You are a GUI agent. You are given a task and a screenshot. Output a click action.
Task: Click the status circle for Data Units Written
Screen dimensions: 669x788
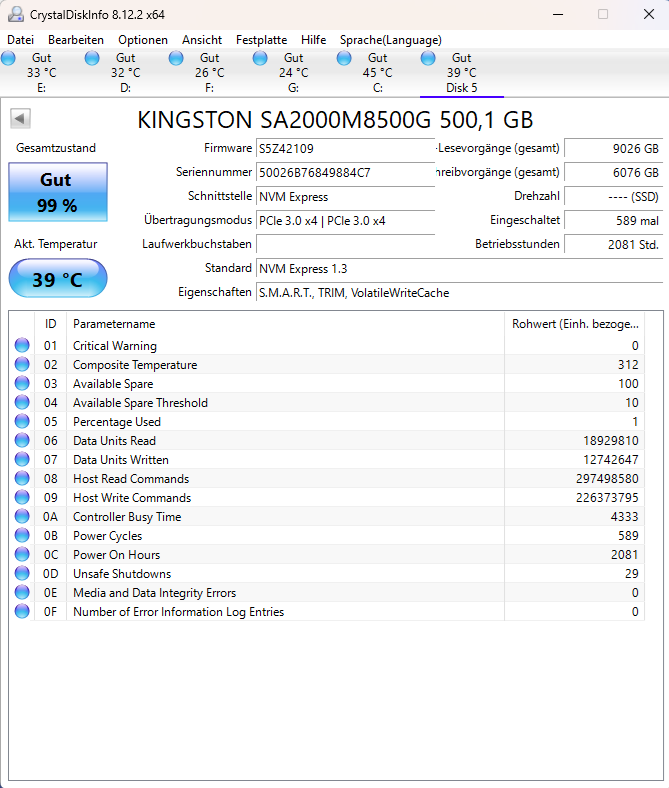[22, 459]
